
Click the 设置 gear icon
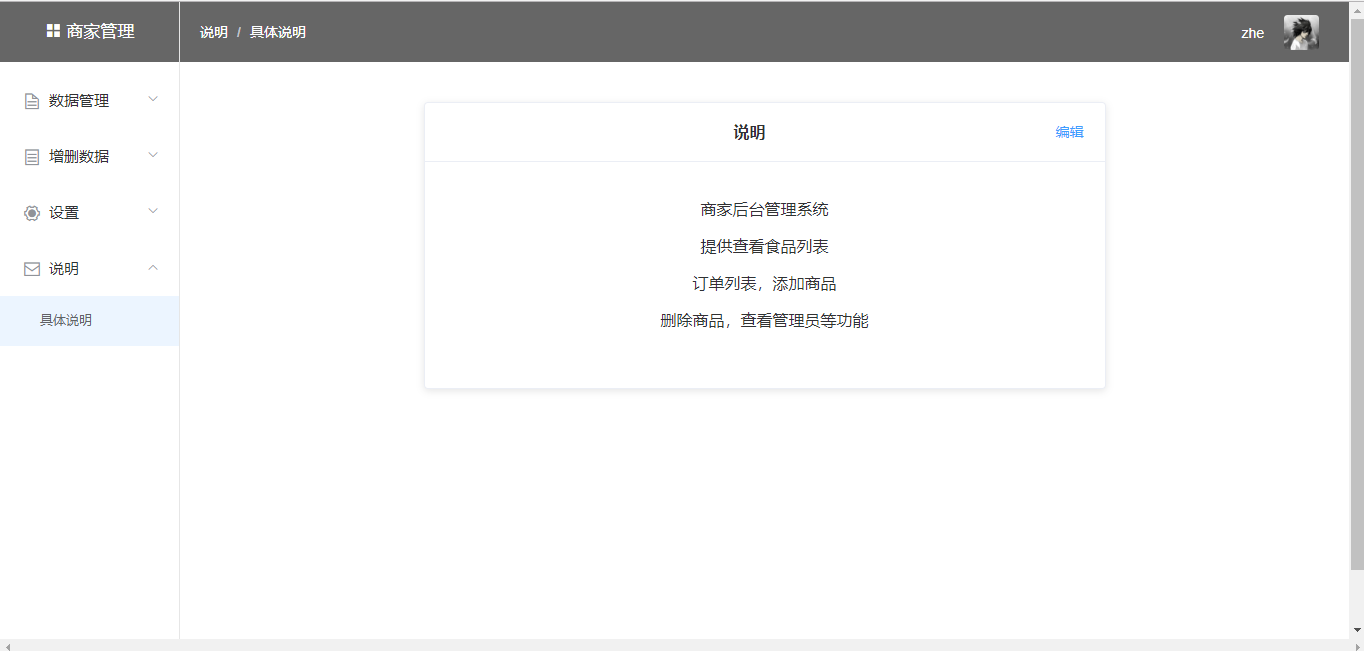30,212
